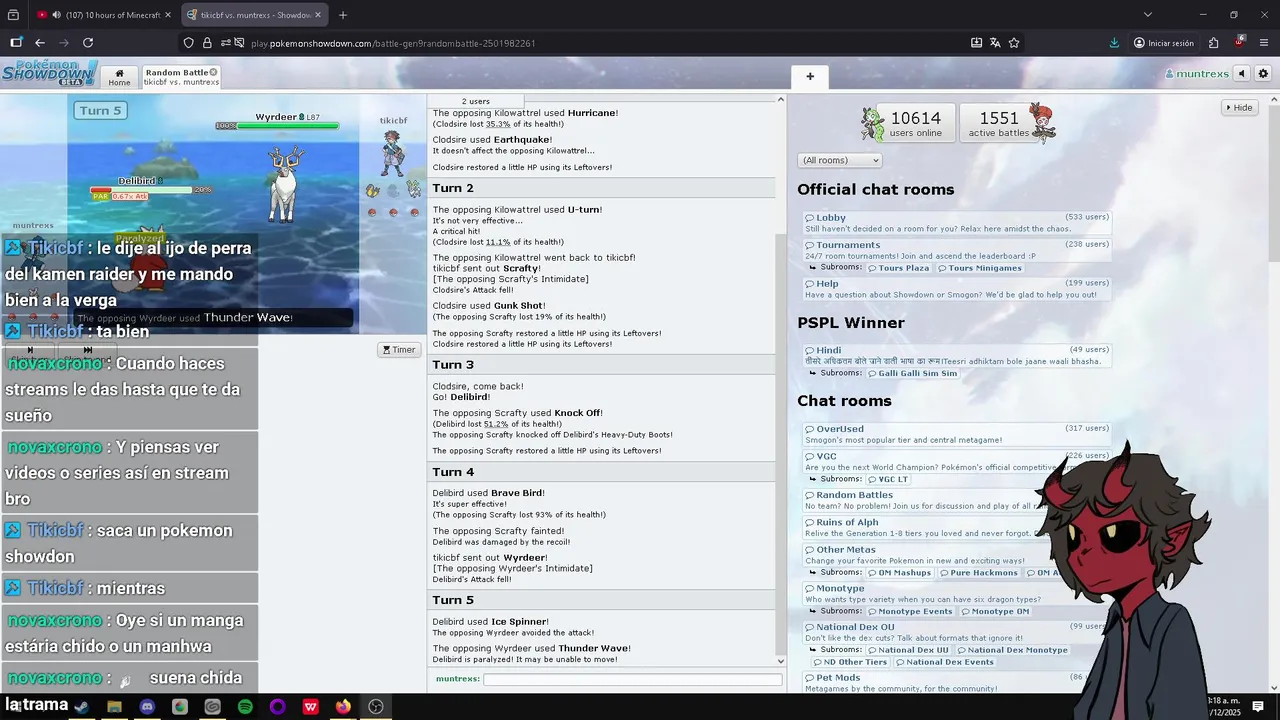This screenshot has height=720, width=1280.
Task: Switch to OBS Studio in the taskbar
Action: coord(376,706)
